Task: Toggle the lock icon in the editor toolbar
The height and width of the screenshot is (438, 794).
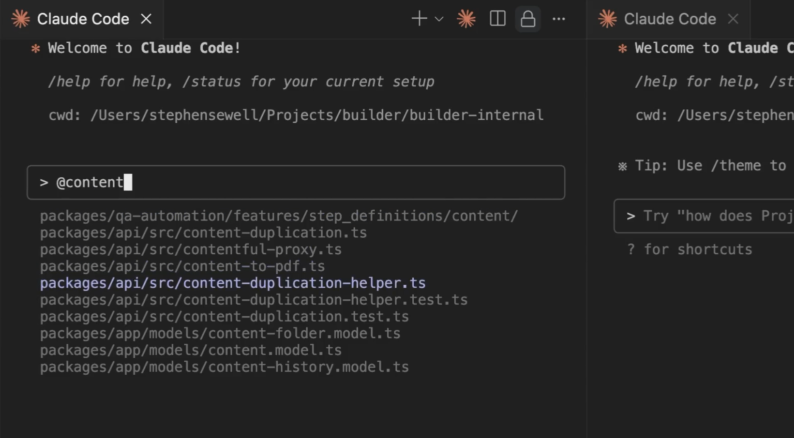Action: (527, 19)
